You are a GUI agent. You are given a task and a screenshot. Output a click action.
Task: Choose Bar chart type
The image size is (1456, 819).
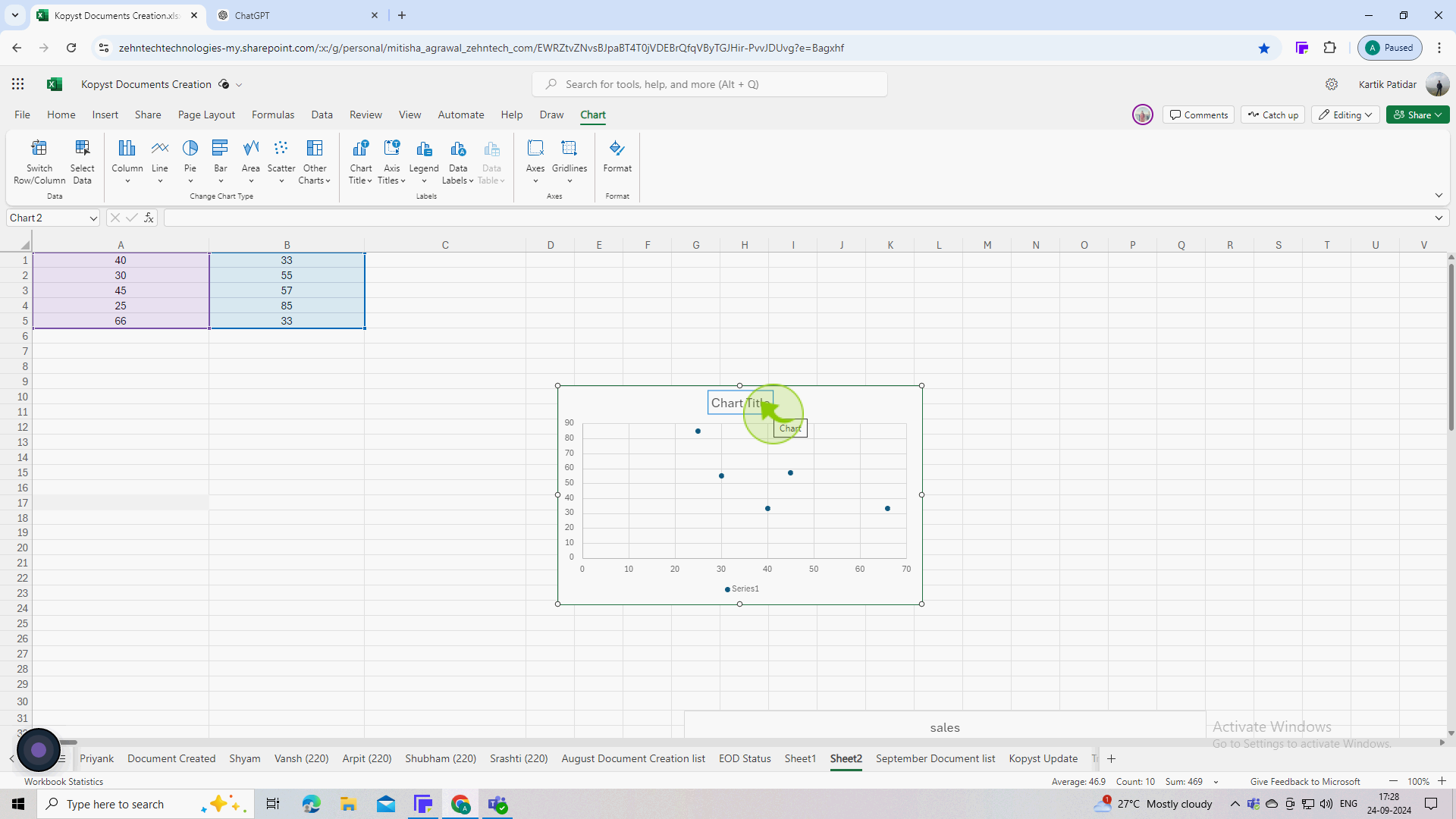pos(221,162)
